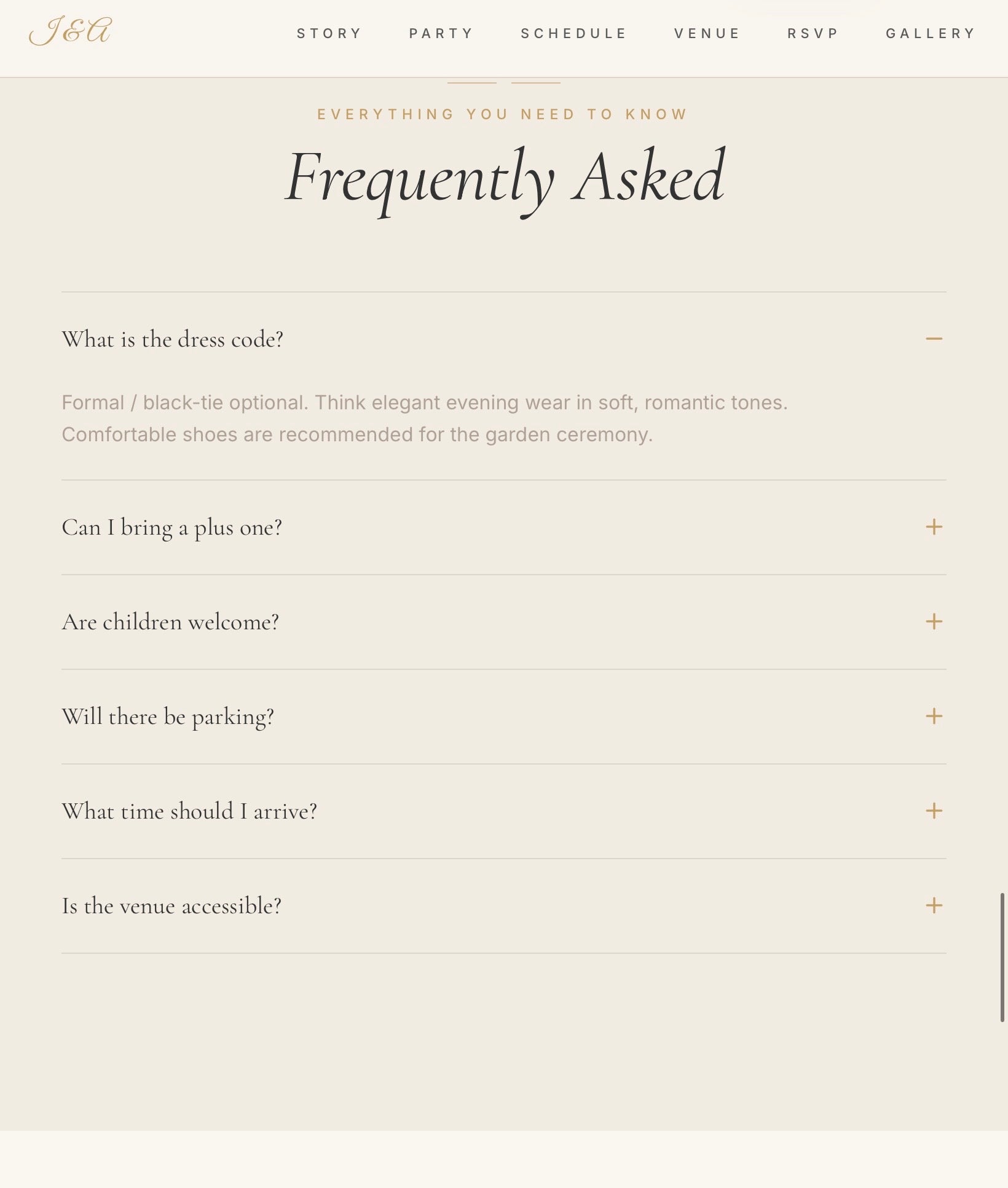Expand 'Are children welcome?' question
Viewport: 1008px width, 1188px height.
503,622
